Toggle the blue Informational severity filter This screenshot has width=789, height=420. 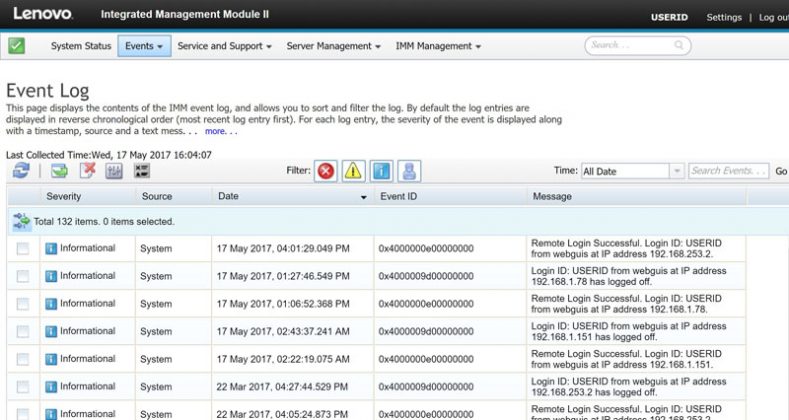pos(381,171)
